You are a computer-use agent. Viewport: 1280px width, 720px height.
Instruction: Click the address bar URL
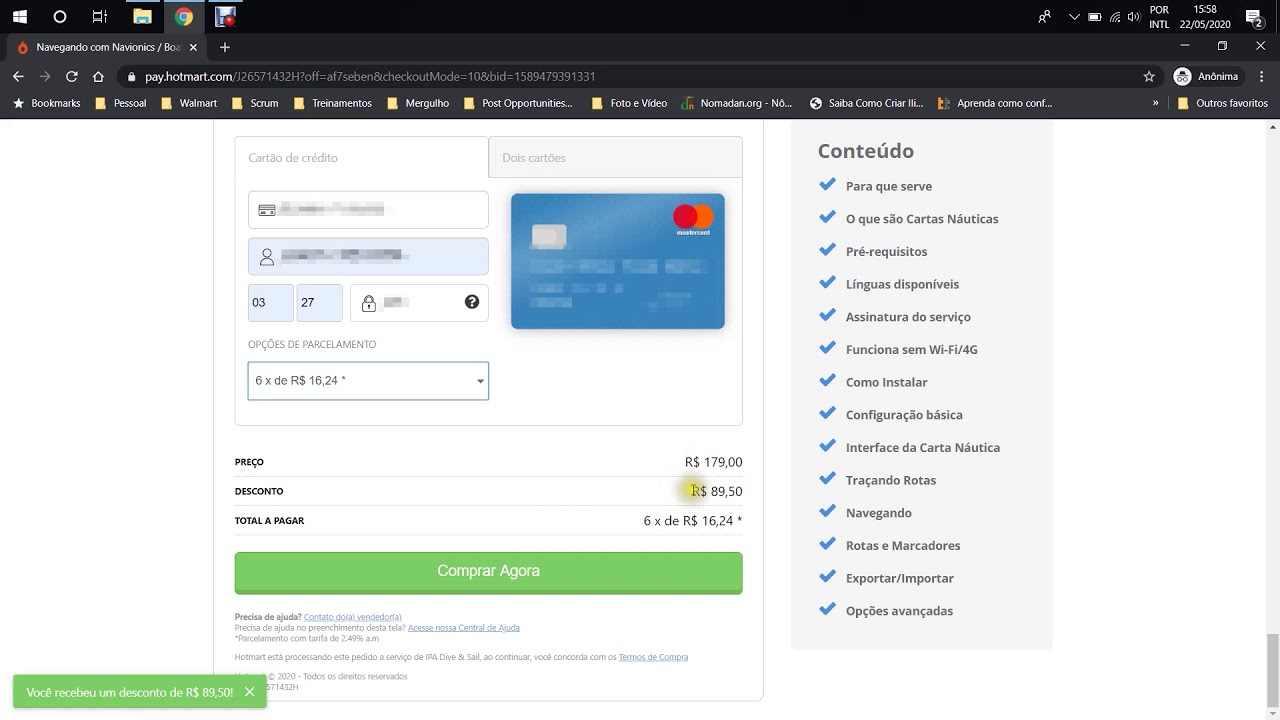click(x=370, y=76)
